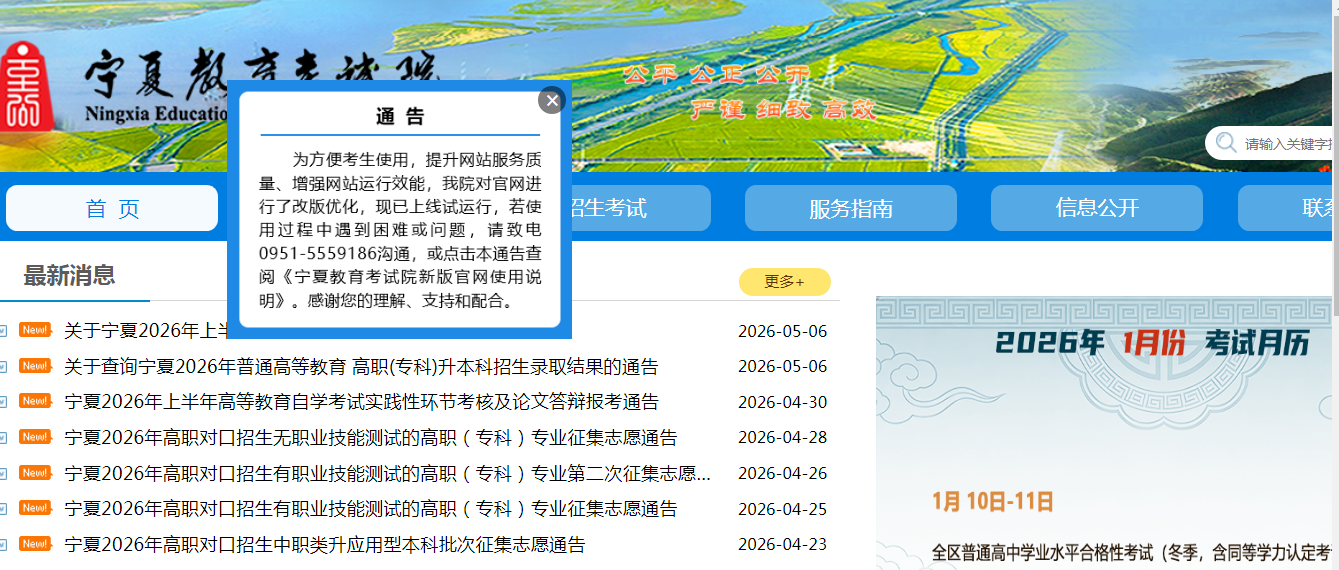The width and height of the screenshot is (1339, 570).
Task: Click the search magnifier icon
Action: point(1225,144)
